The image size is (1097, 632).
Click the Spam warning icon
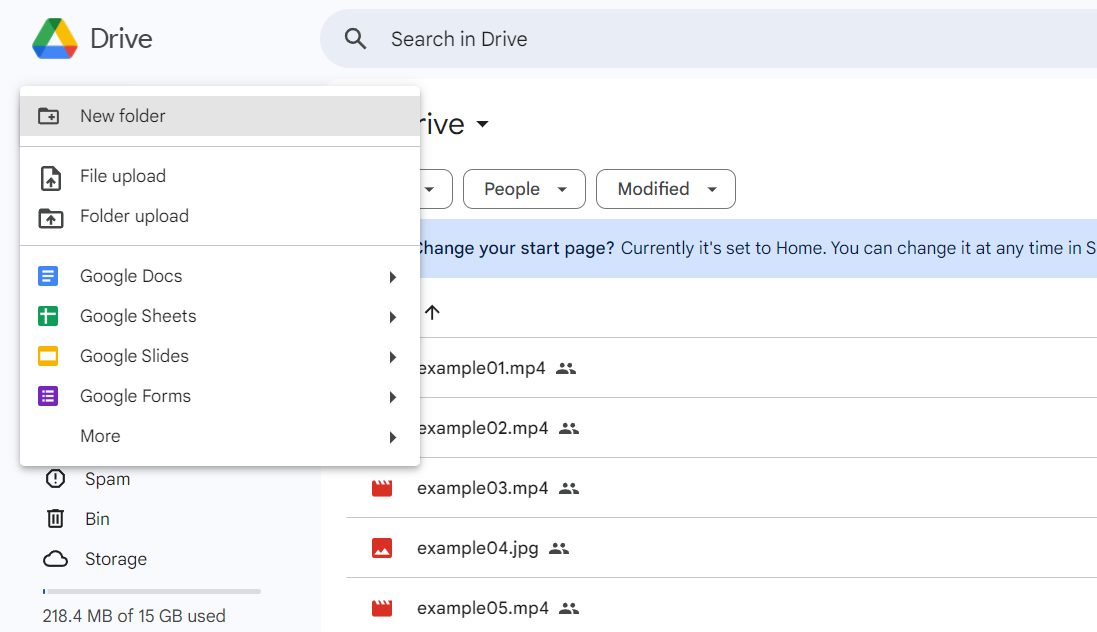point(55,479)
